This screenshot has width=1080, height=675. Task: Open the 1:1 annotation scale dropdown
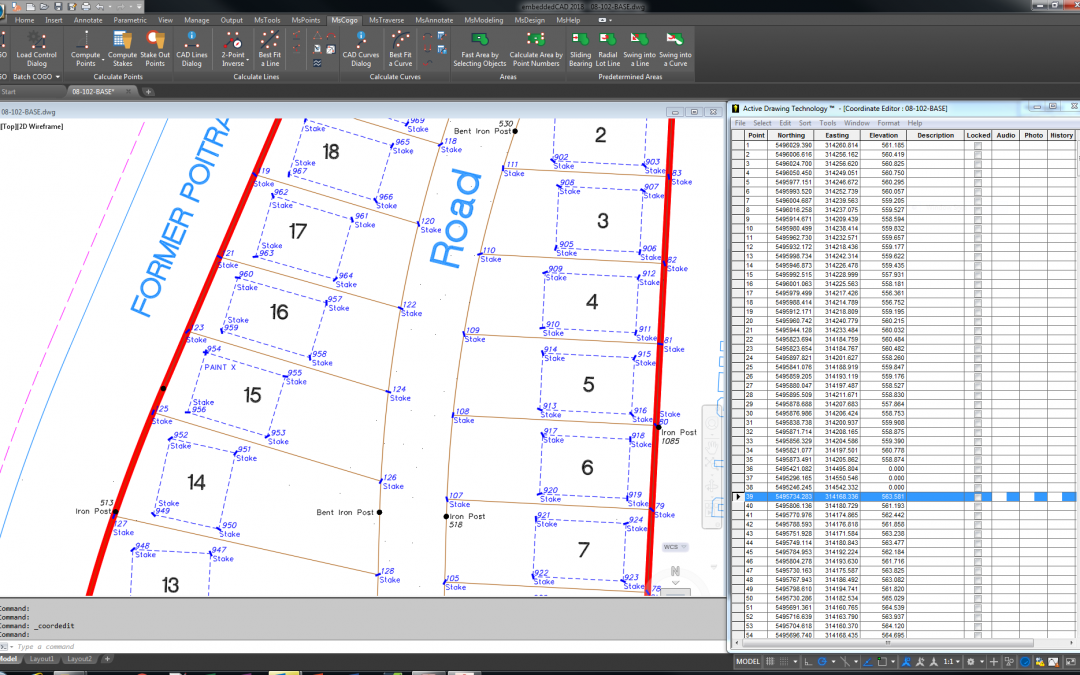pos(952,662)
